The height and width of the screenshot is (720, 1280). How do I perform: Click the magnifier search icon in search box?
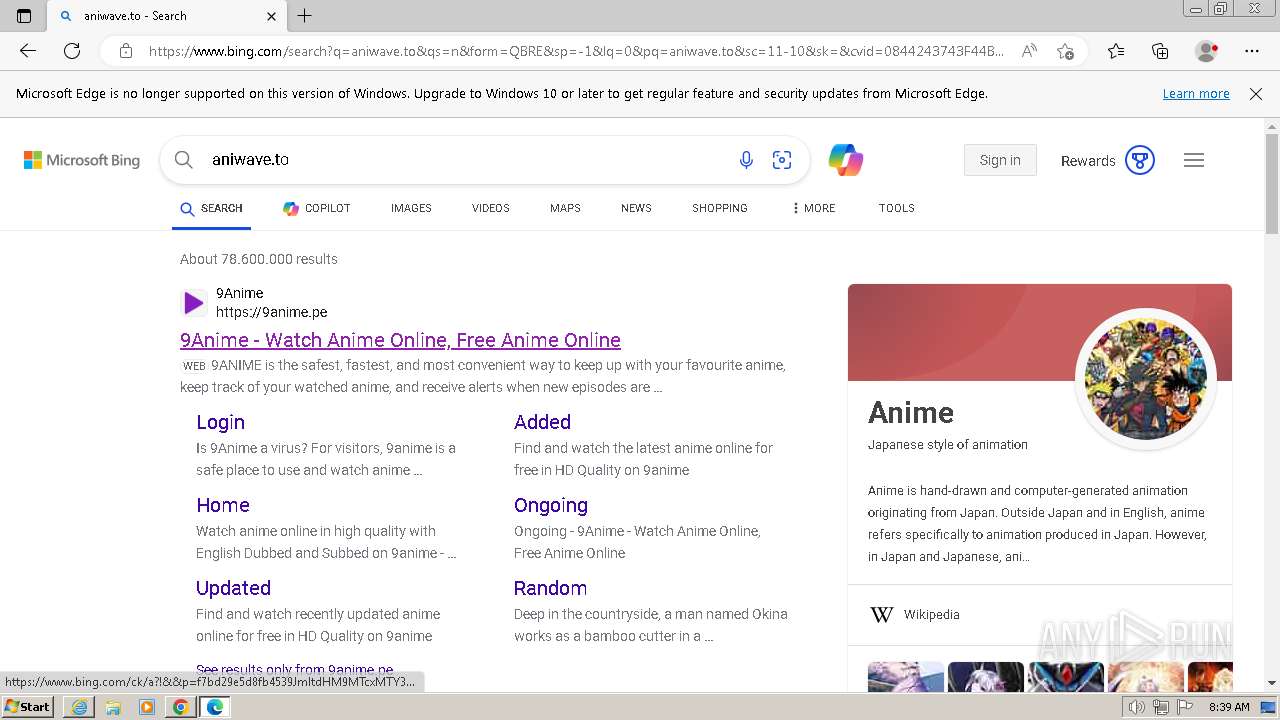coord(184,160)
